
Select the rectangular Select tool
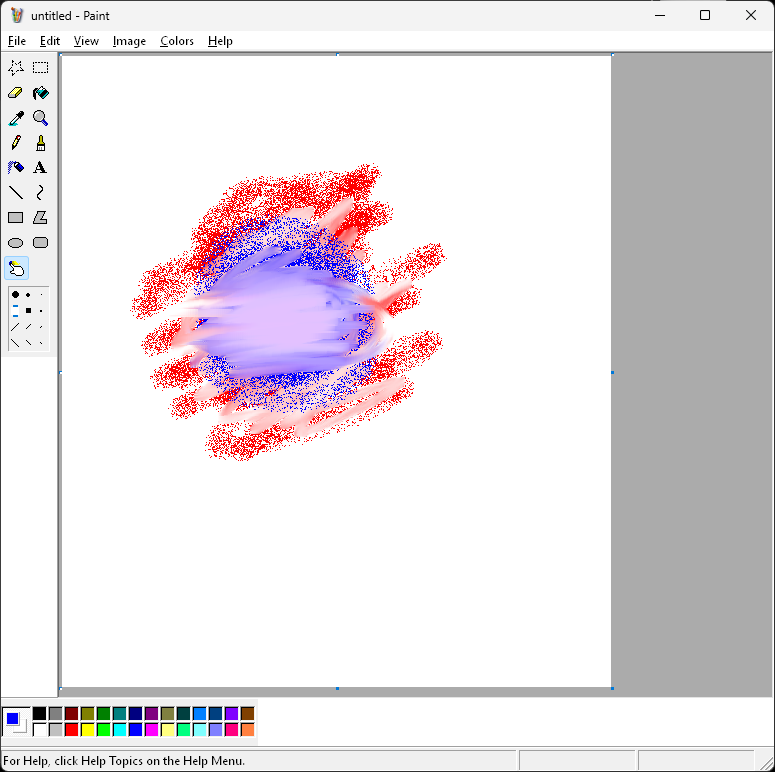coord(40,68)
